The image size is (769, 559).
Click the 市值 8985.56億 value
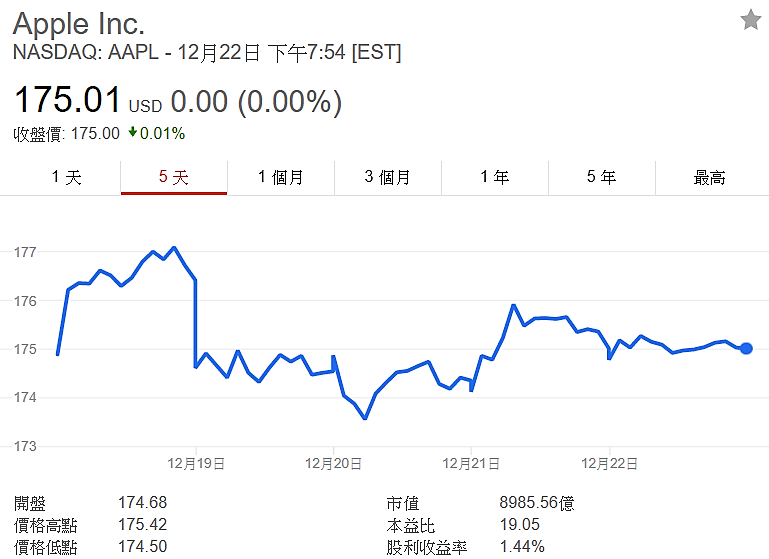[537, 503]
